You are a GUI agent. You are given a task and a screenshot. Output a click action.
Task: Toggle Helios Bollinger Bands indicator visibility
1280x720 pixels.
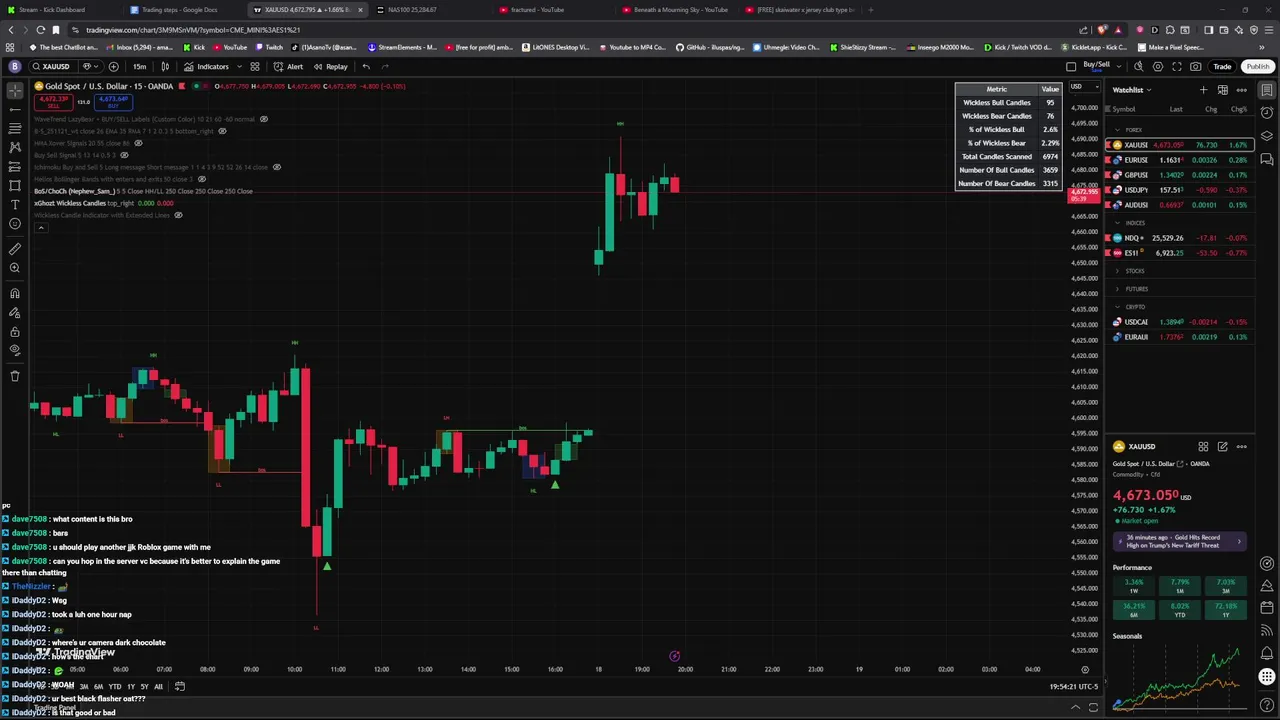[201, 179]
